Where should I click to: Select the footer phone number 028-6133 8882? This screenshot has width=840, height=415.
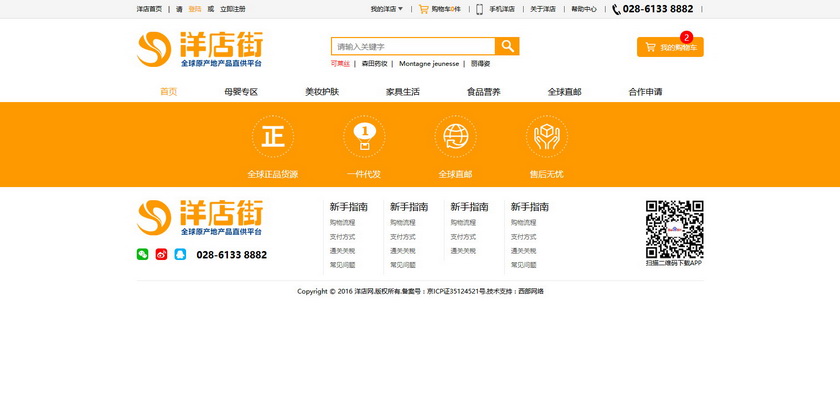coord(231,255)
